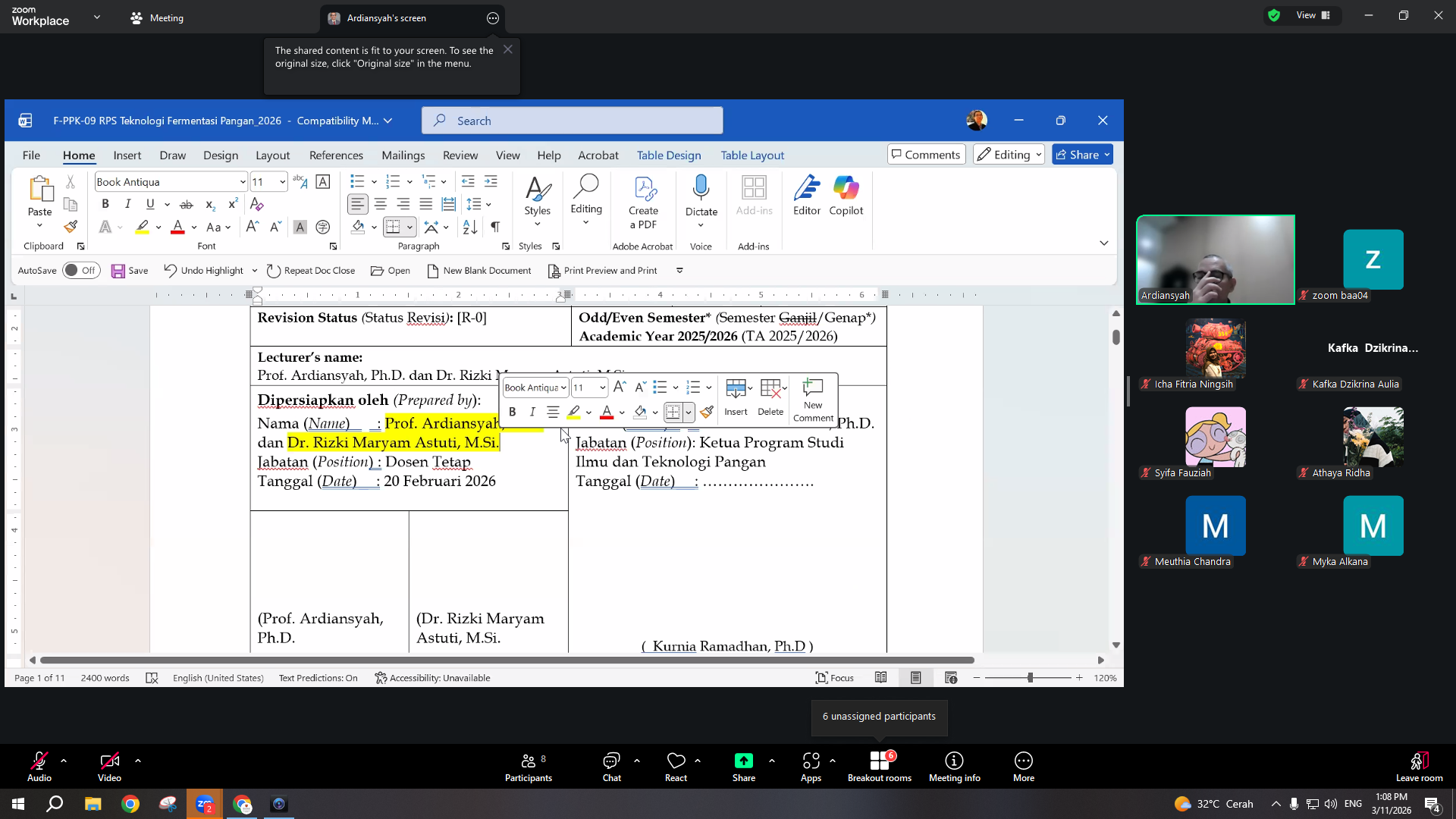Image resolution: width=1456 pixels, height=819 pixels.
Task: Switch to the References tab
Action: pyautogui.click(x=336, y=155)
